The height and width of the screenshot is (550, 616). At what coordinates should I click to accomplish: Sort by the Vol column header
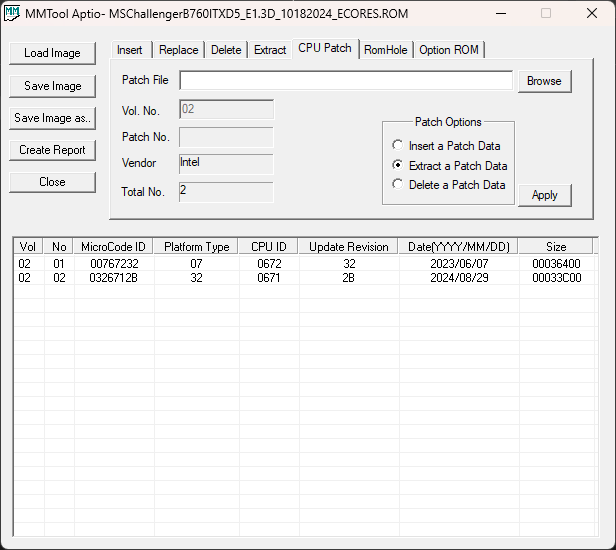tap(28, 247)
